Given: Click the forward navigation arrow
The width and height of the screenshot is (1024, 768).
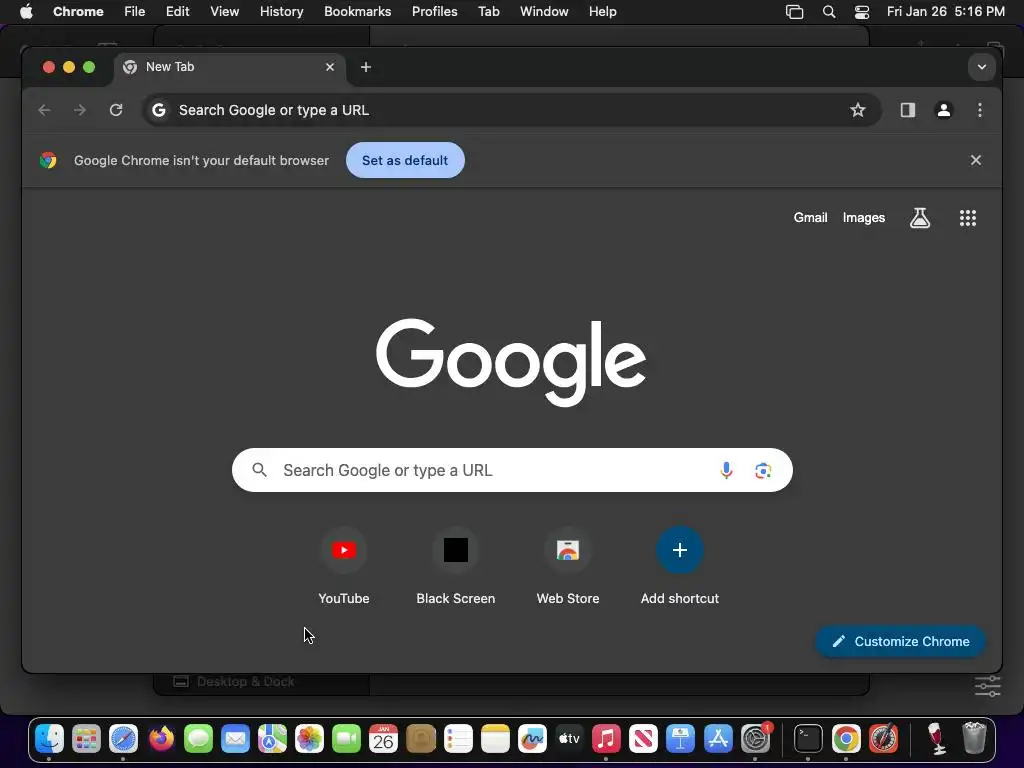Looking at the screenshot, I should [80, 110].
